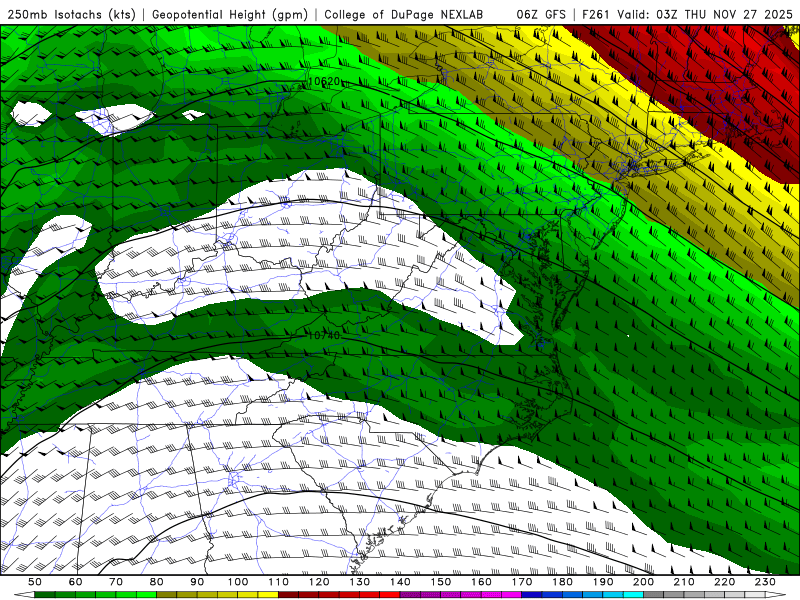Click the 150 value on the legend

(440, 582)
